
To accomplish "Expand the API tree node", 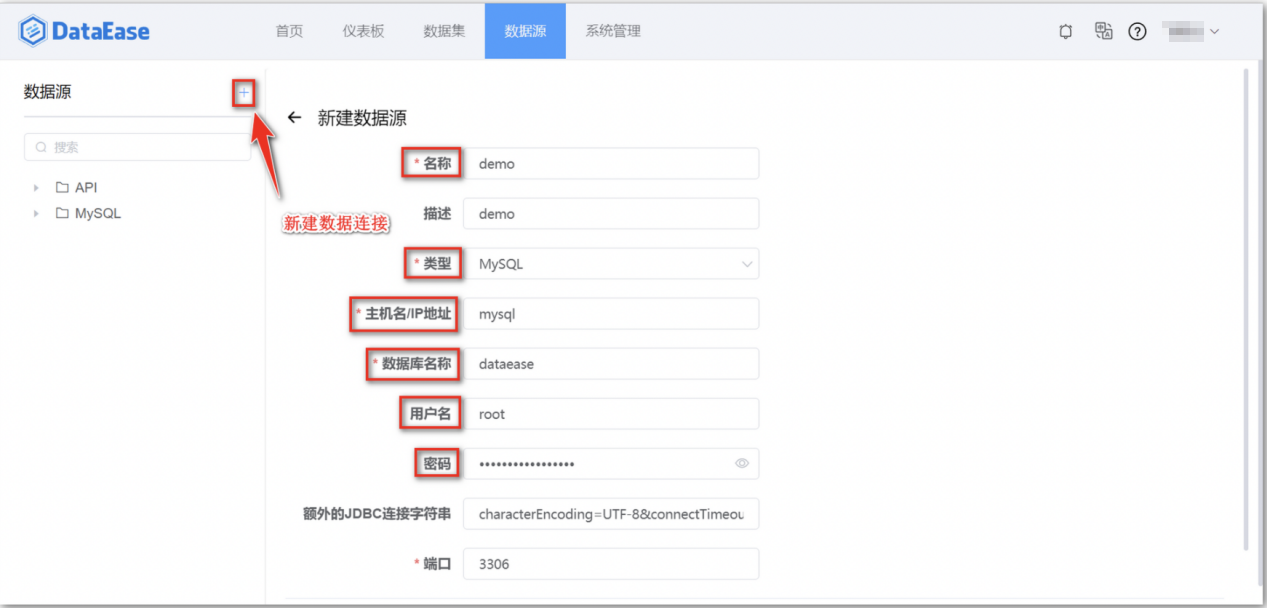I will [37, 187].
